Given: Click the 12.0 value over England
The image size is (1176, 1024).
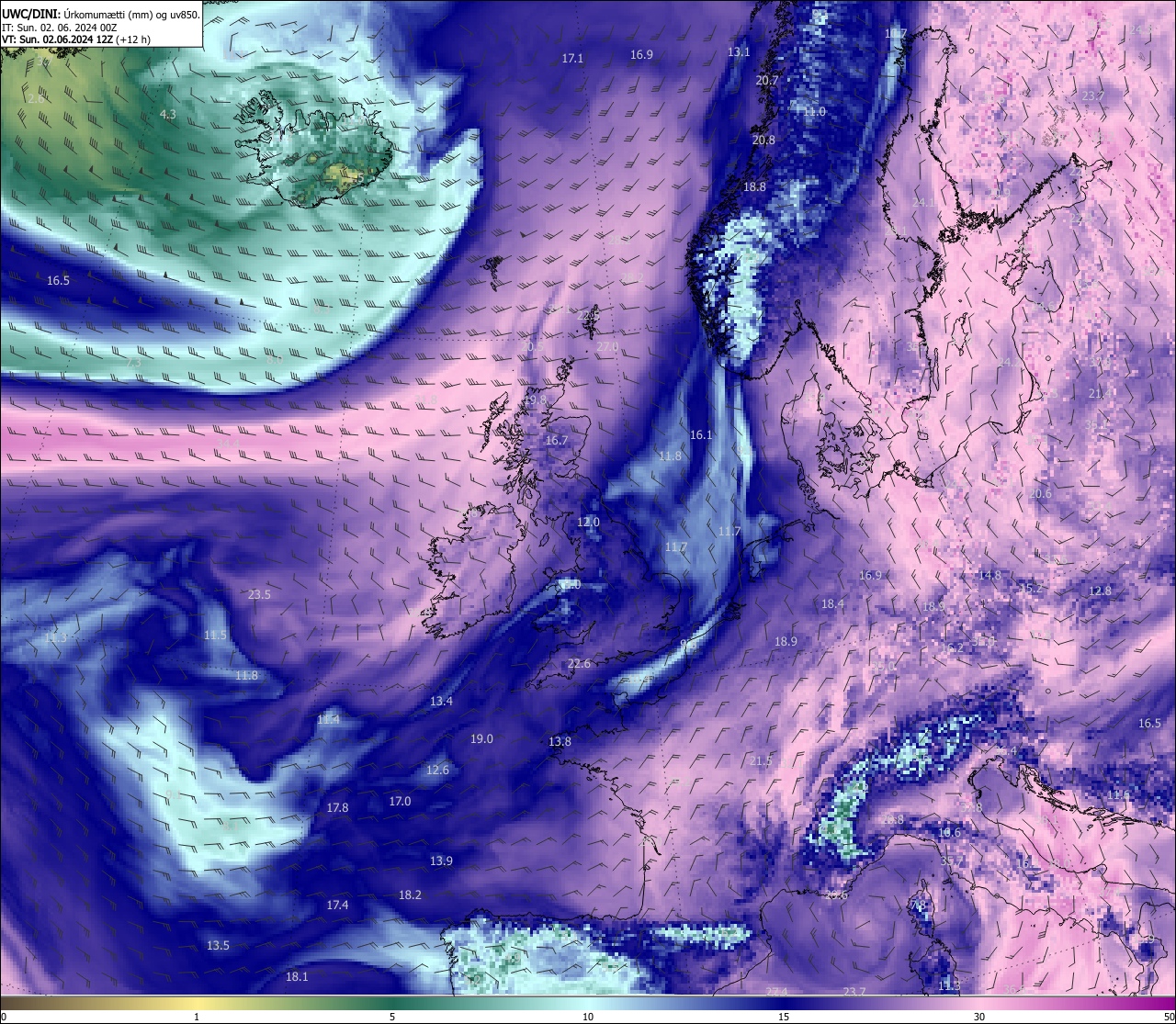Looking at the screenshot, I should (x=588, y=523).
